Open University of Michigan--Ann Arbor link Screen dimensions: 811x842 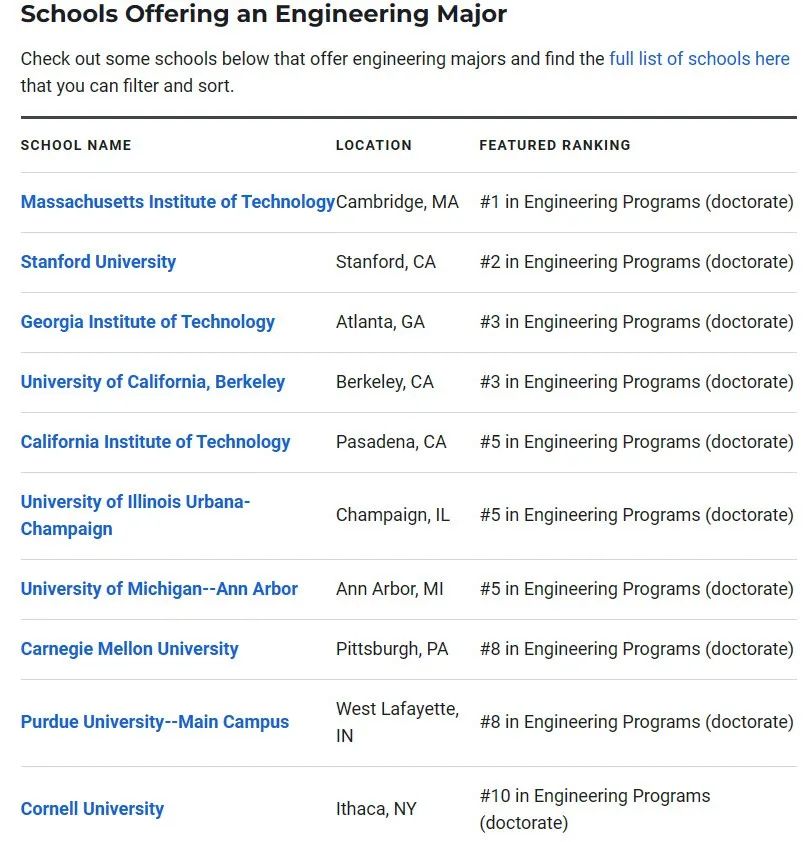159,589
